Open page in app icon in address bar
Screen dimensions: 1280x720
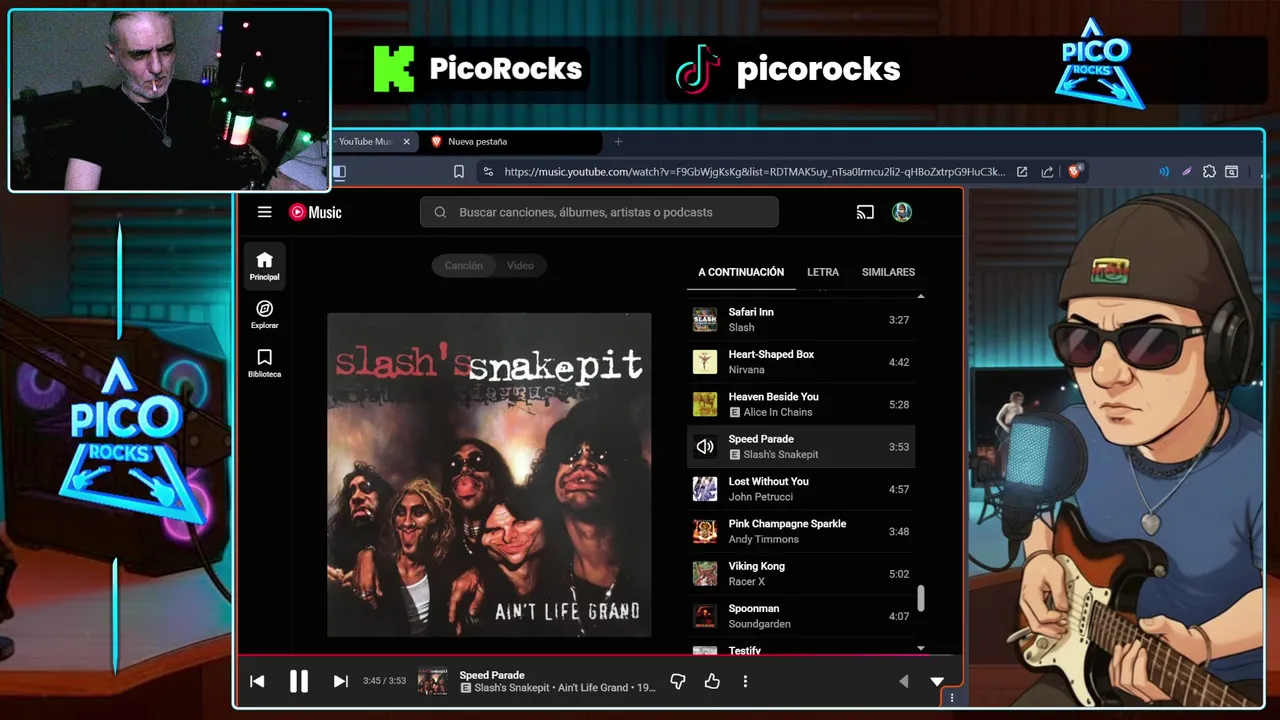click(x=1022, y=172)
